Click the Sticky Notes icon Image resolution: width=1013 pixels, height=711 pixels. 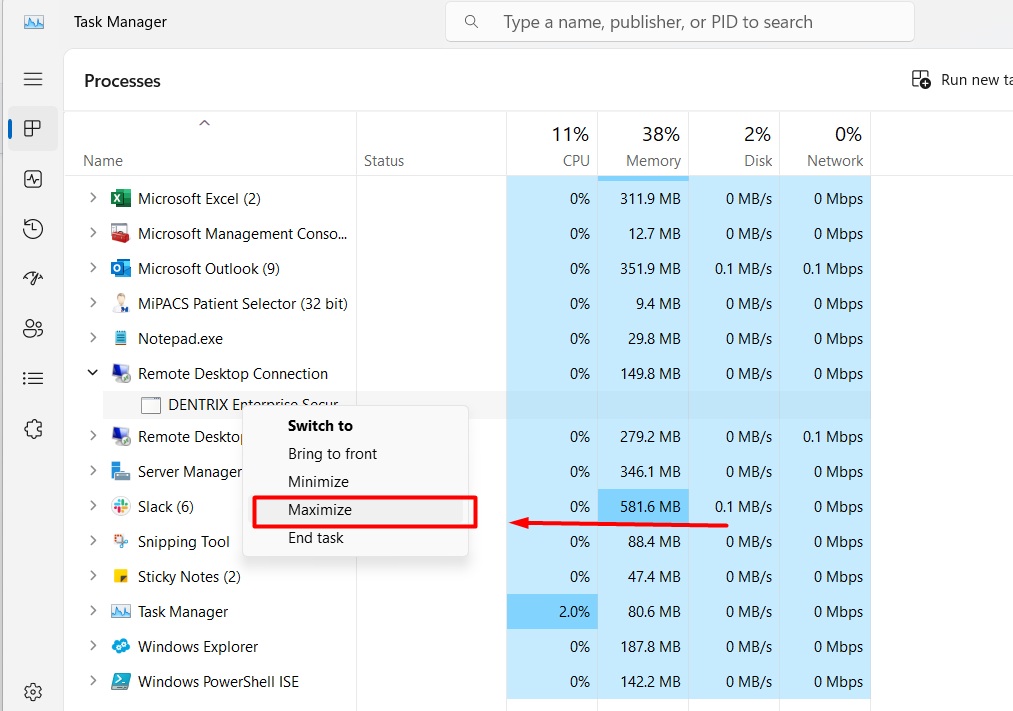click(121, 576)
